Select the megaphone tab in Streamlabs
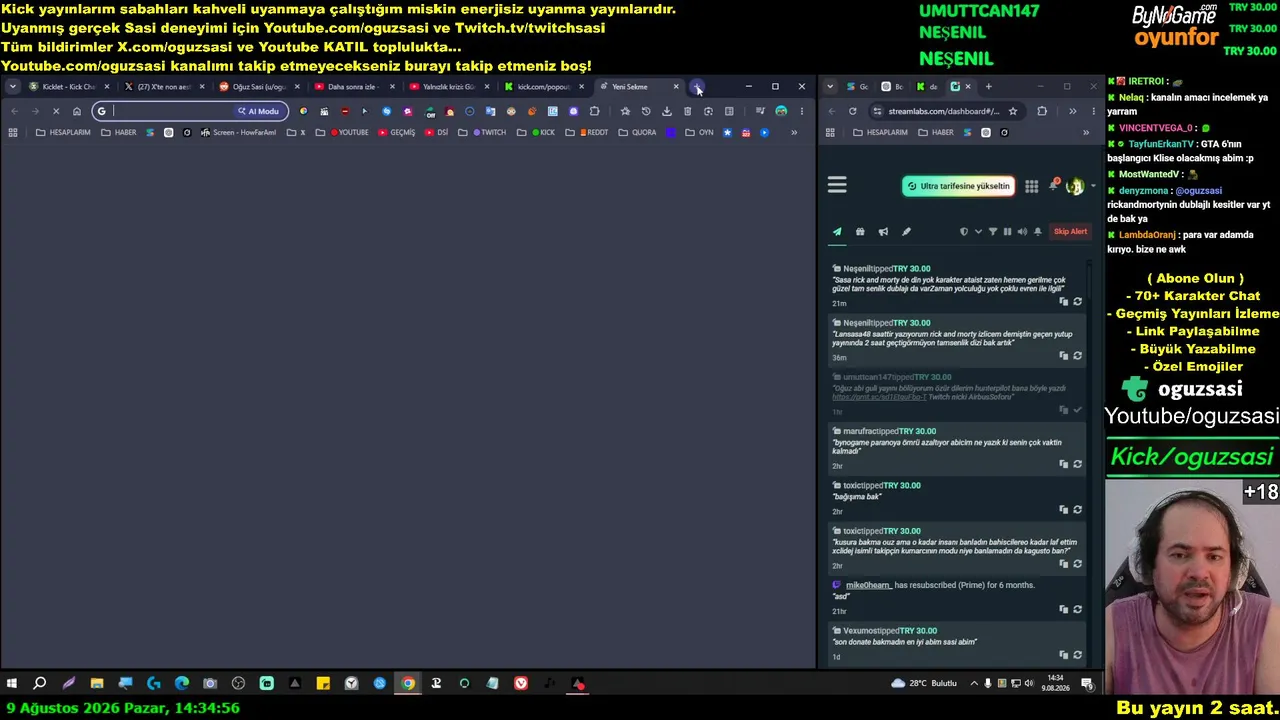This screenshot has width=1280, height=720. click(x=883, y=232)
